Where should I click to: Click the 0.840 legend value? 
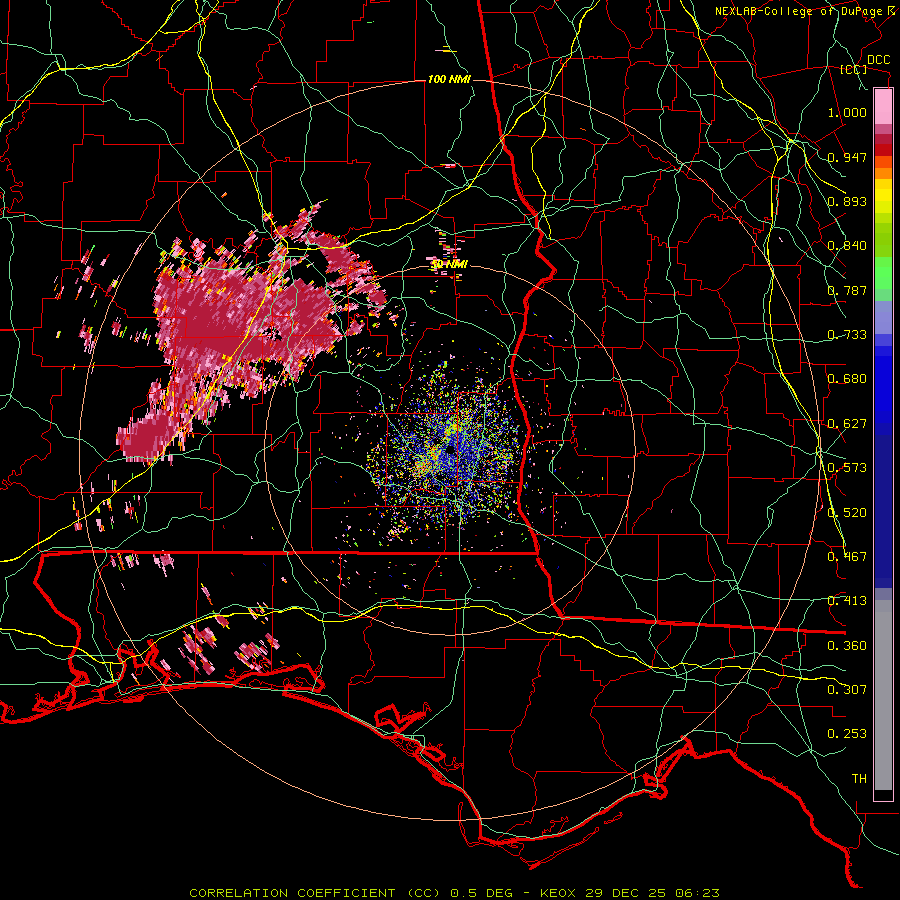(847, 246)
